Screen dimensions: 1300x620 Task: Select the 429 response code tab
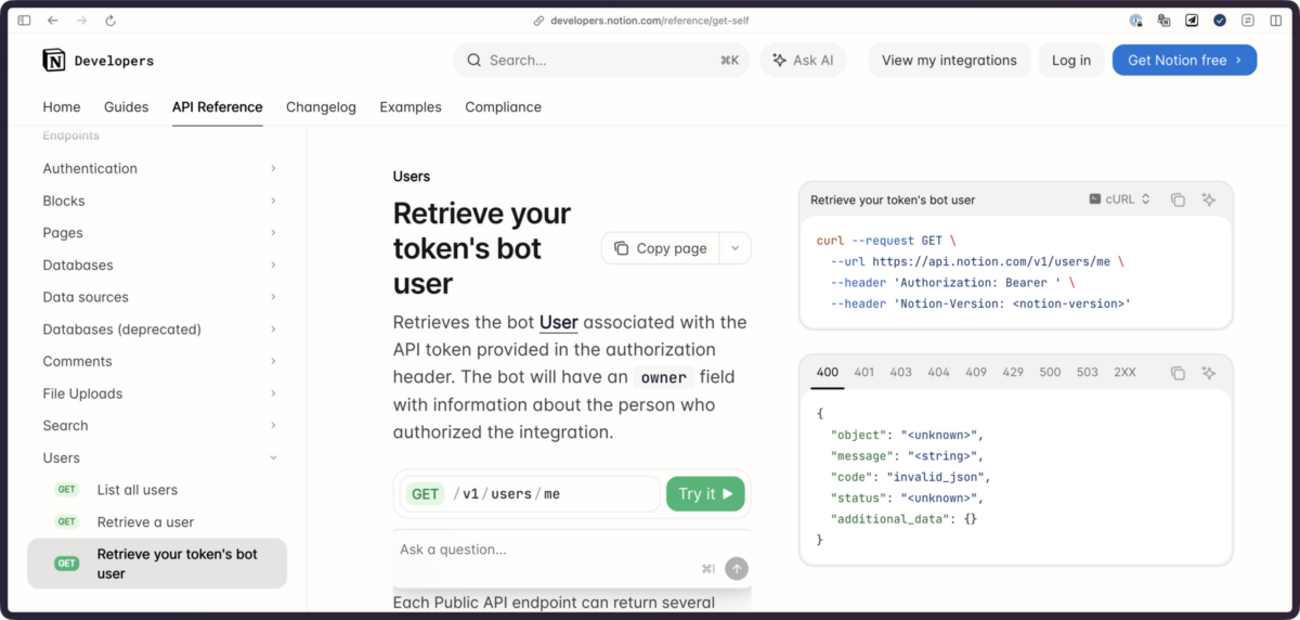1013,371
